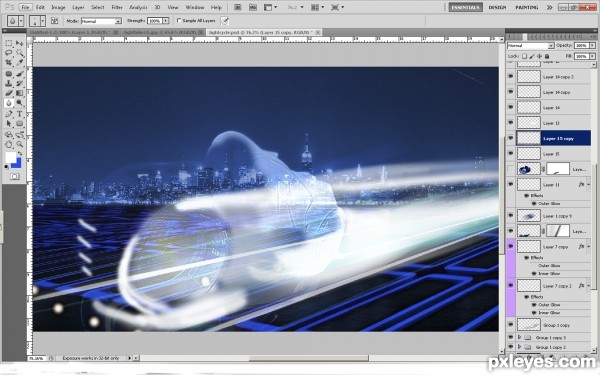This screenshot has height=375, width=600.
Task: Open the Image menu
Action: click(x=58, y=7)
